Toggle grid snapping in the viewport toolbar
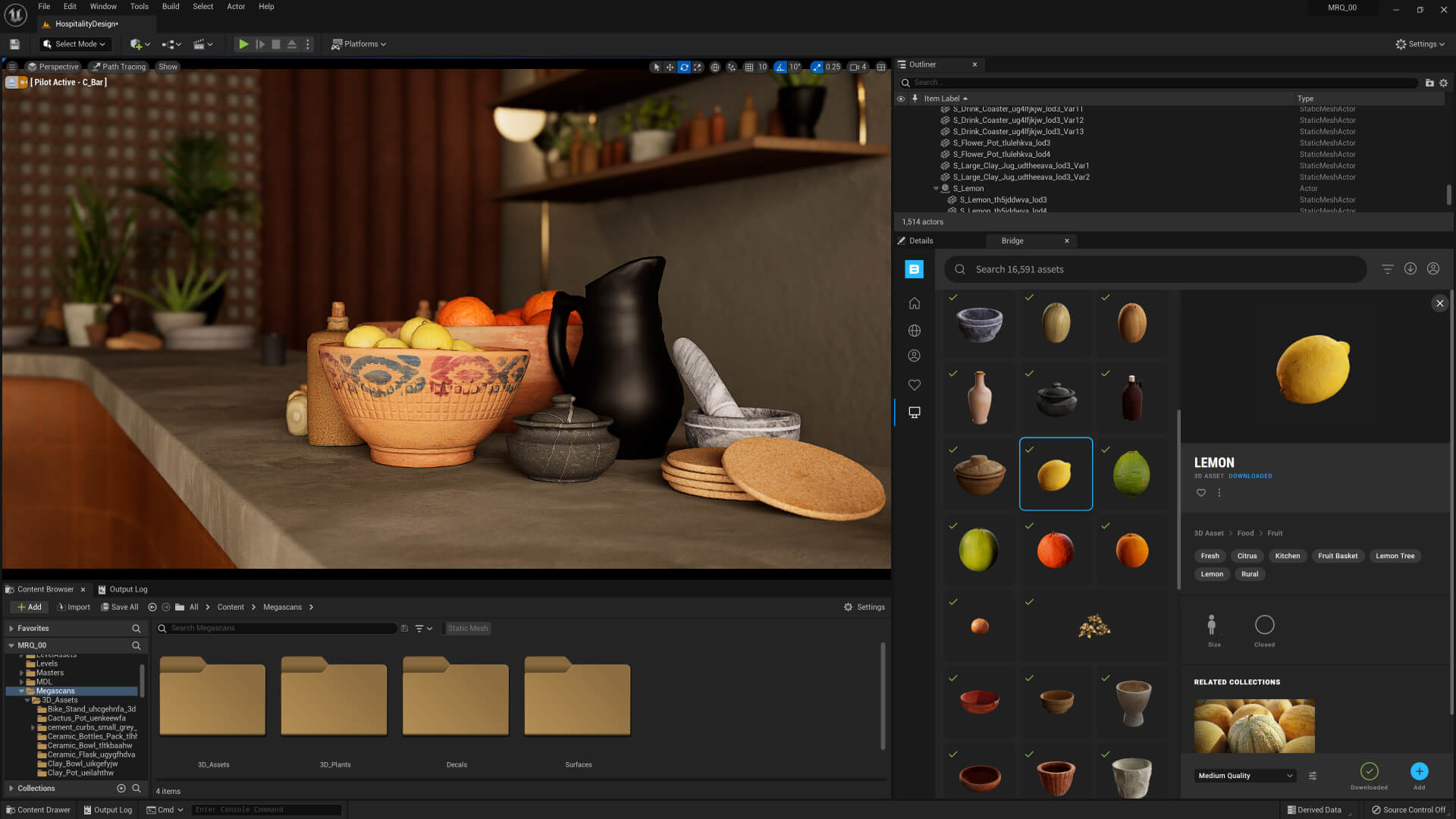1456x819 pixels. pyautogui.click(x=748, y=67)
